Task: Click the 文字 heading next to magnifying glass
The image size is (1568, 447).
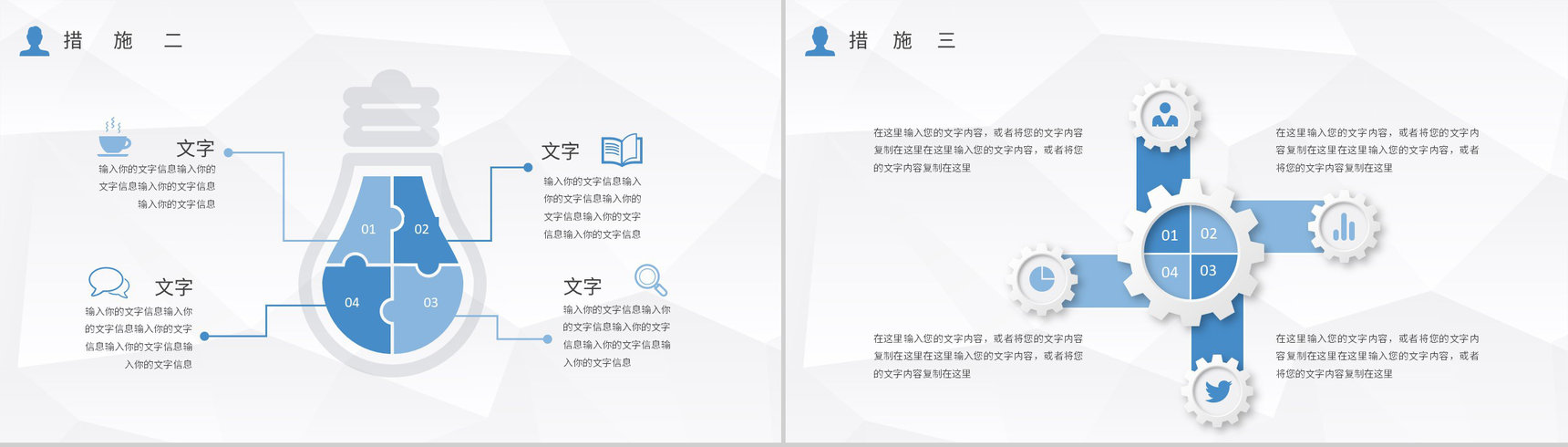Action: 583,286
